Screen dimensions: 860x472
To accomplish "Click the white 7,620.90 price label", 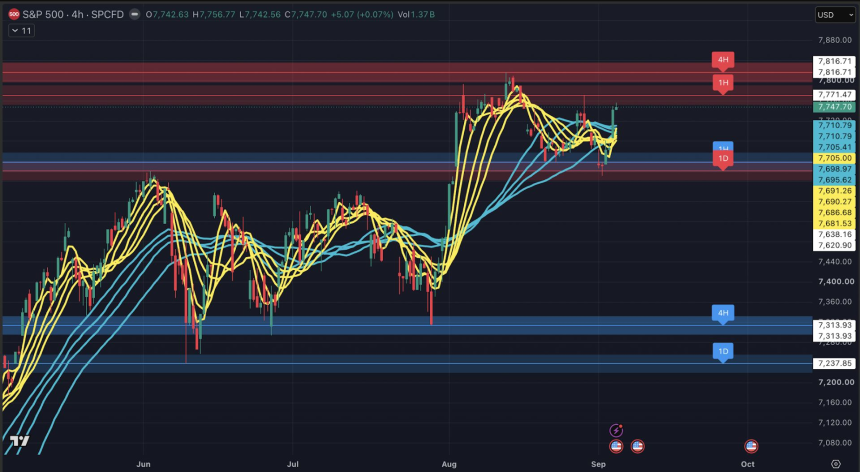I will coord(835,246).
